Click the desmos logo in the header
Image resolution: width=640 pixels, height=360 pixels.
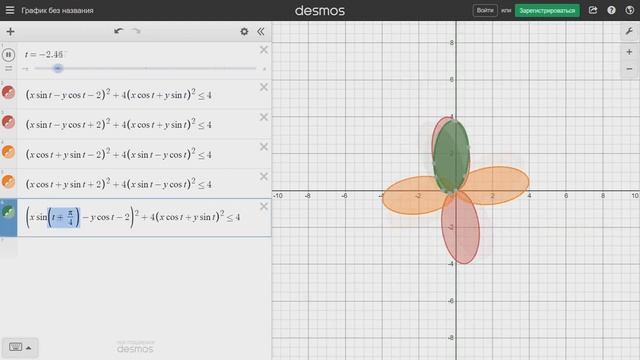(x=320, y=11)
